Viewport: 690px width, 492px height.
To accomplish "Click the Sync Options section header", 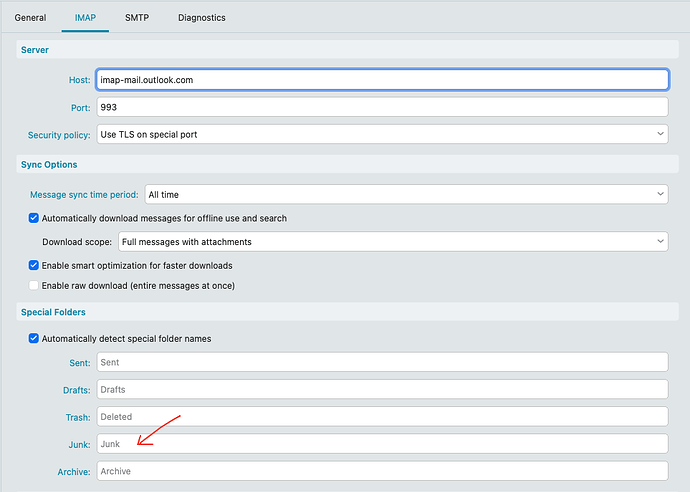I will 49,164.
